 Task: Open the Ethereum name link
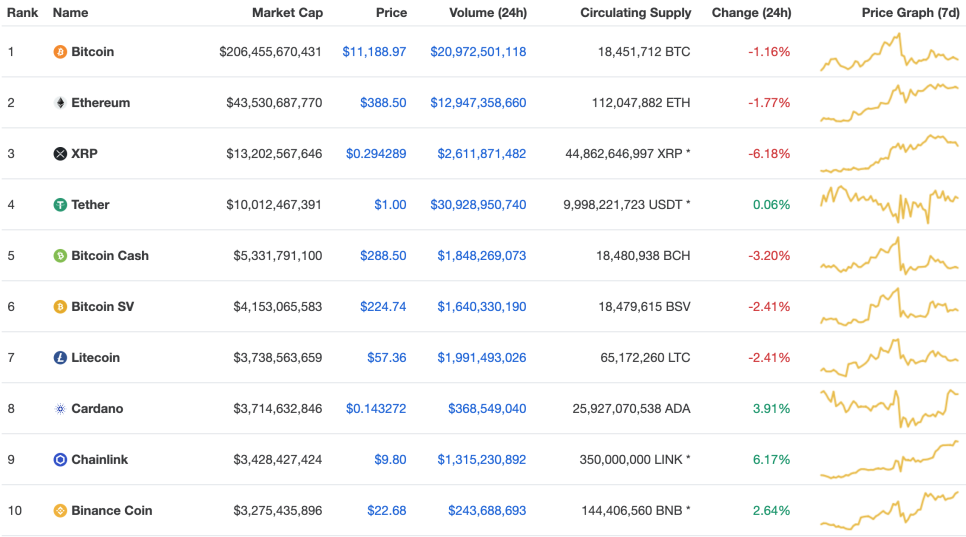click(100, 103)
